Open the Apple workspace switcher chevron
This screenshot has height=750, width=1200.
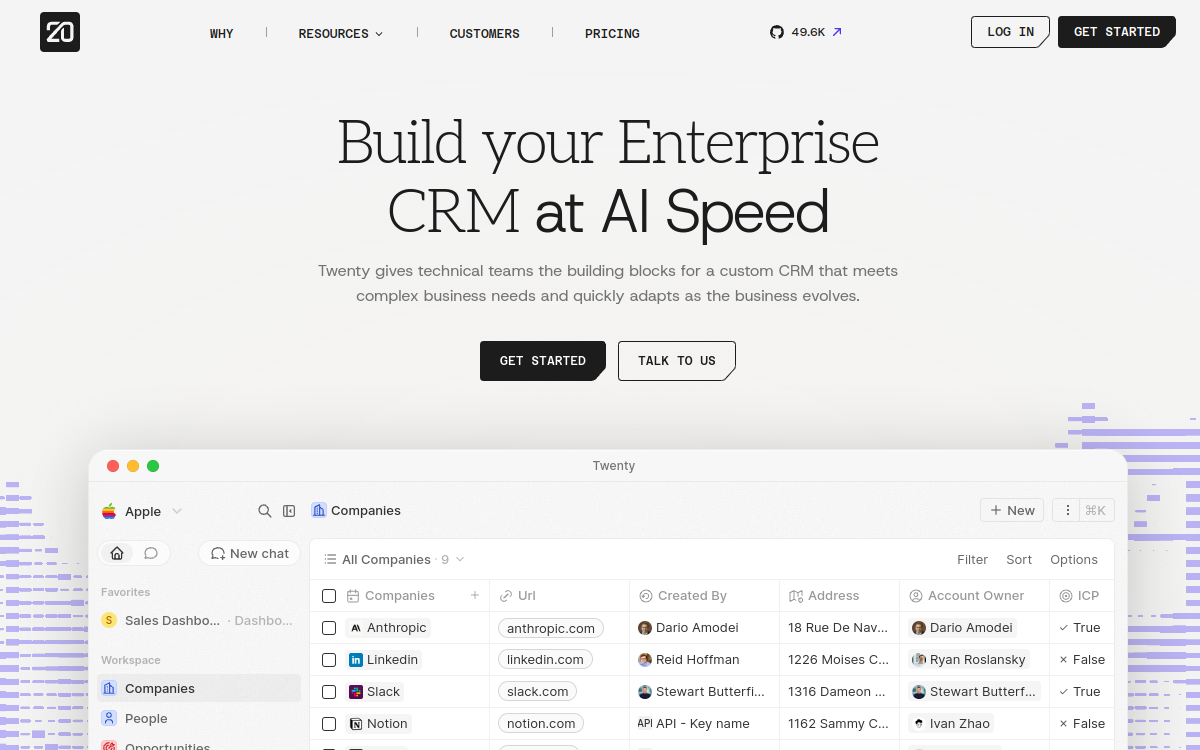click(x=177, y=511)
